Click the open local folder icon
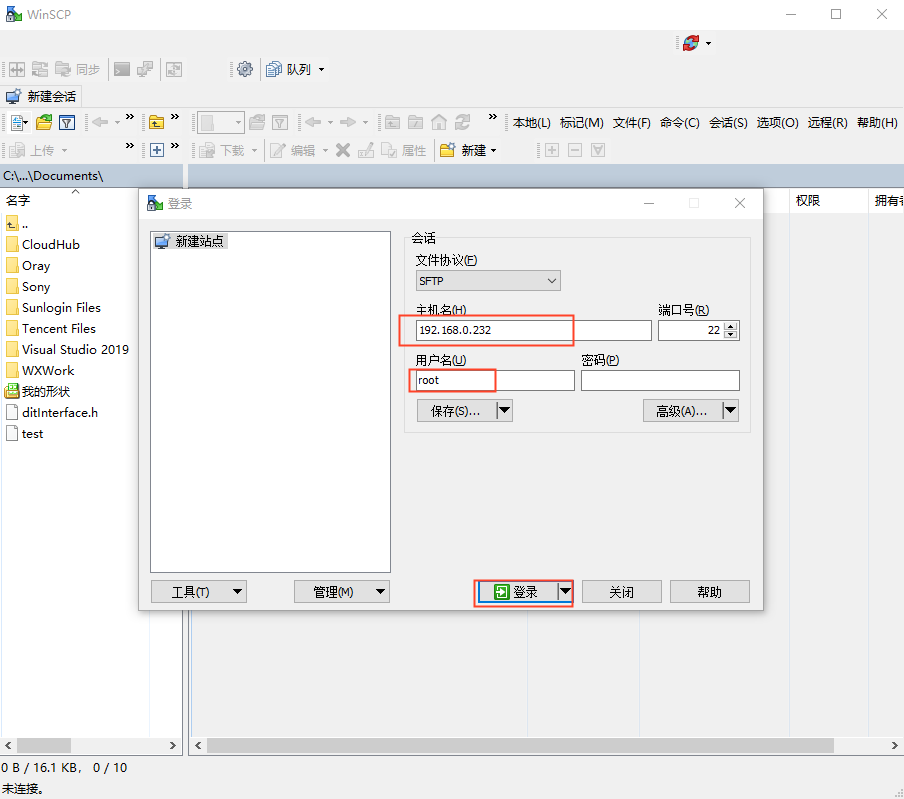 [x=43, y=122]
